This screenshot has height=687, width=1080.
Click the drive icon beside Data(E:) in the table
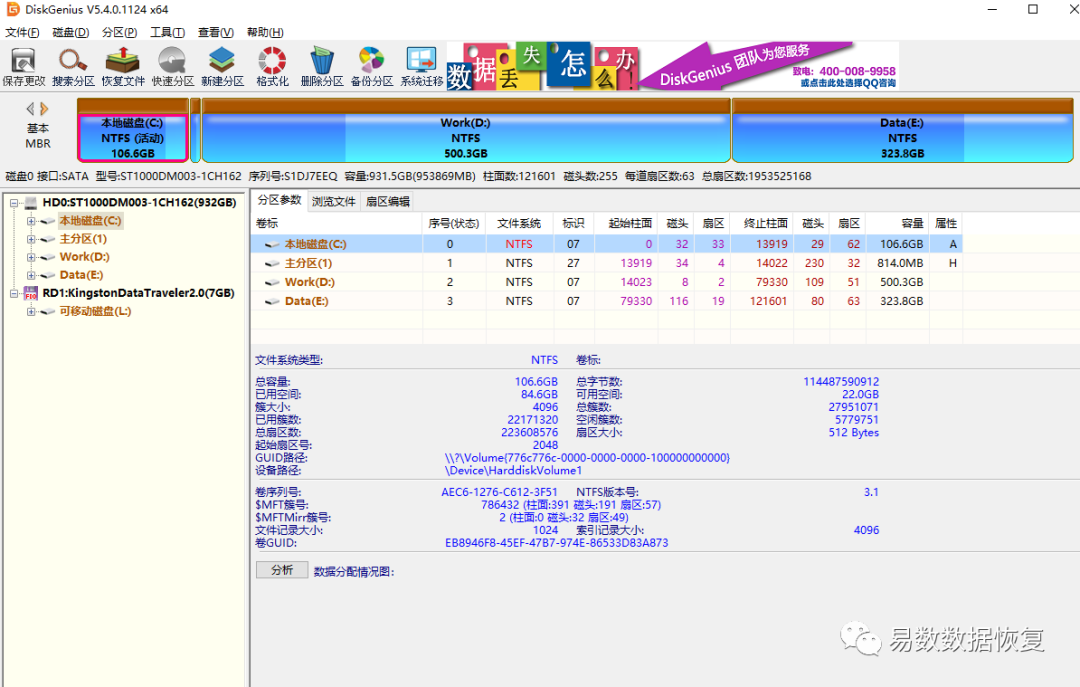point(272,301)
